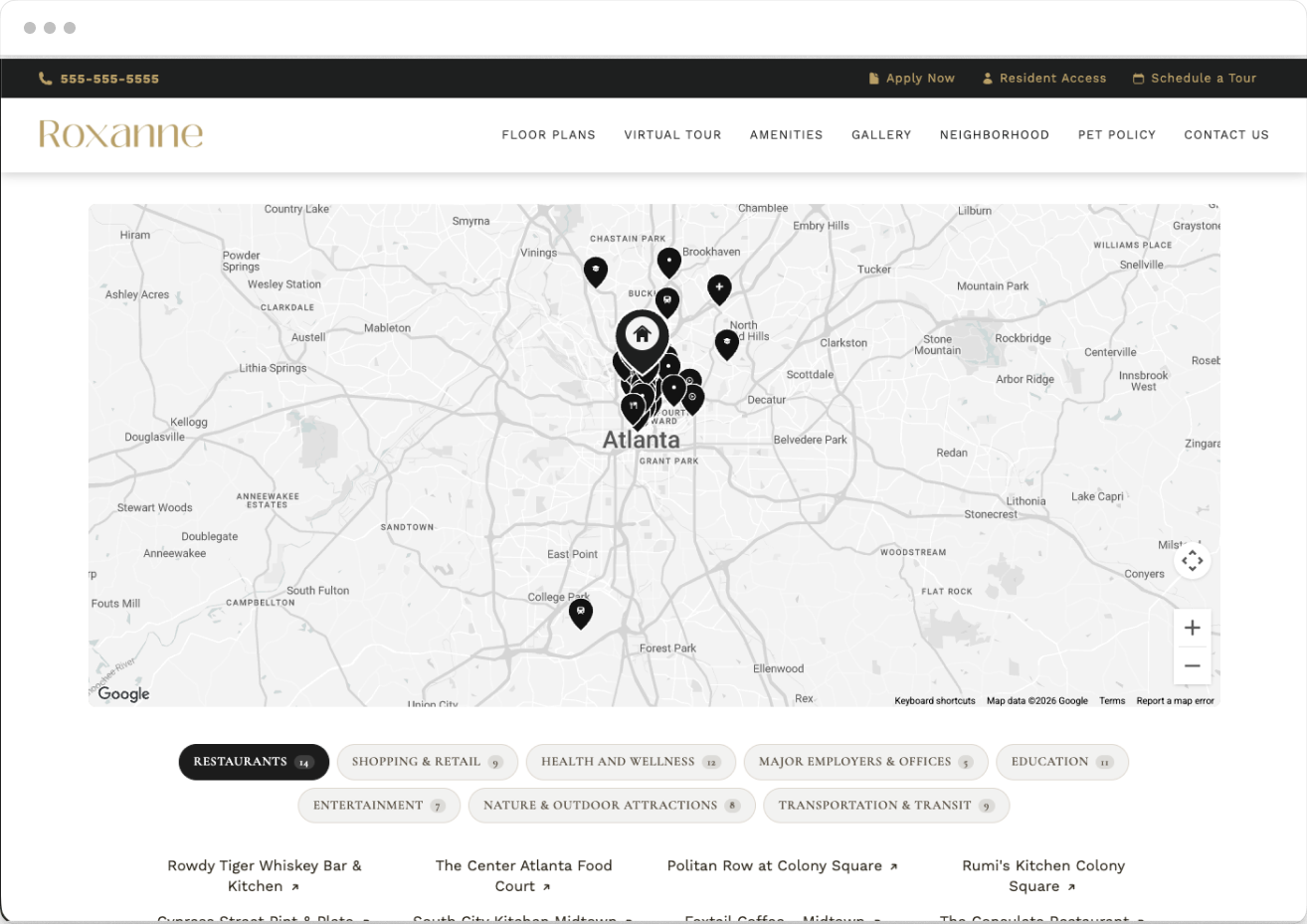Click the phone icon in top bar

pyautogui.click(x=45, y=79)
